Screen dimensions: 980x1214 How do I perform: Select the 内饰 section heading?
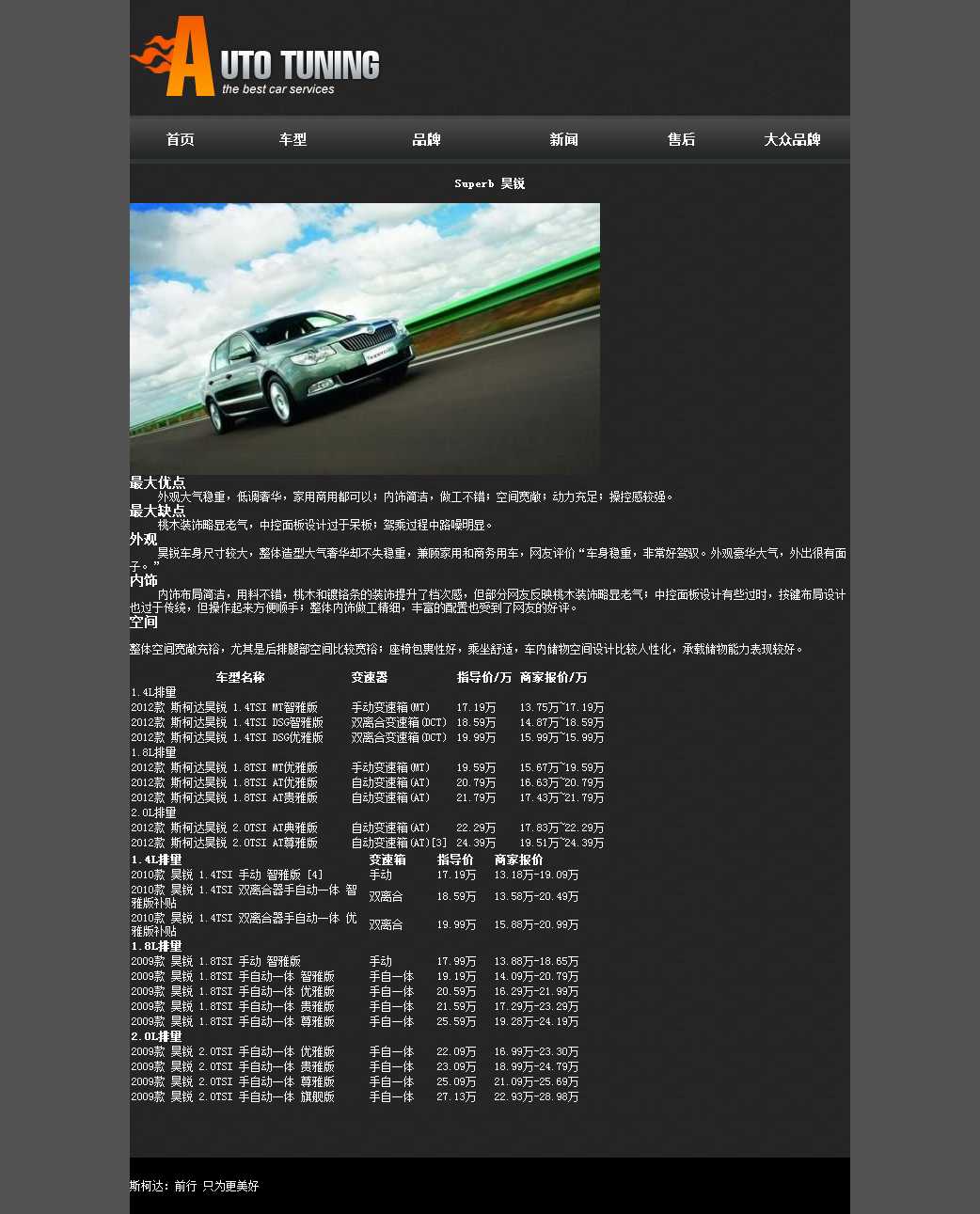pyautogui.click(x=143, y=580)
